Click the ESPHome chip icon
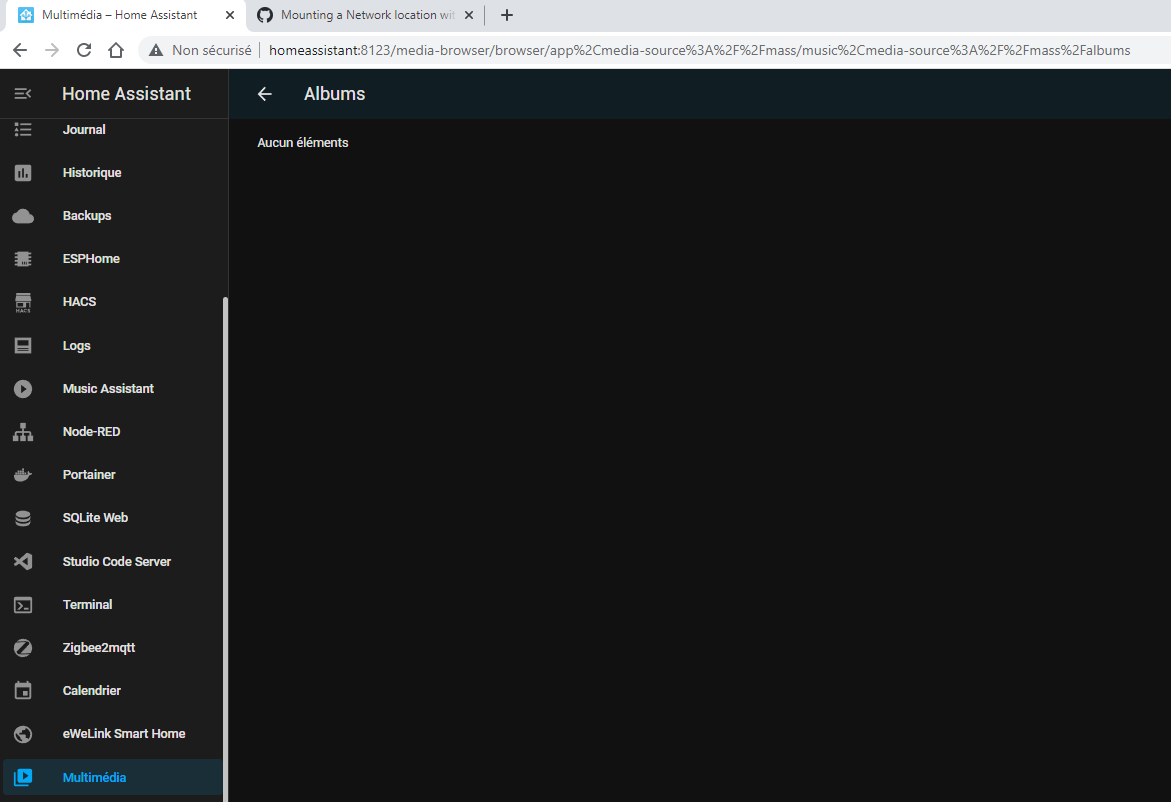Screen dimensions: 1171x802 23,259
